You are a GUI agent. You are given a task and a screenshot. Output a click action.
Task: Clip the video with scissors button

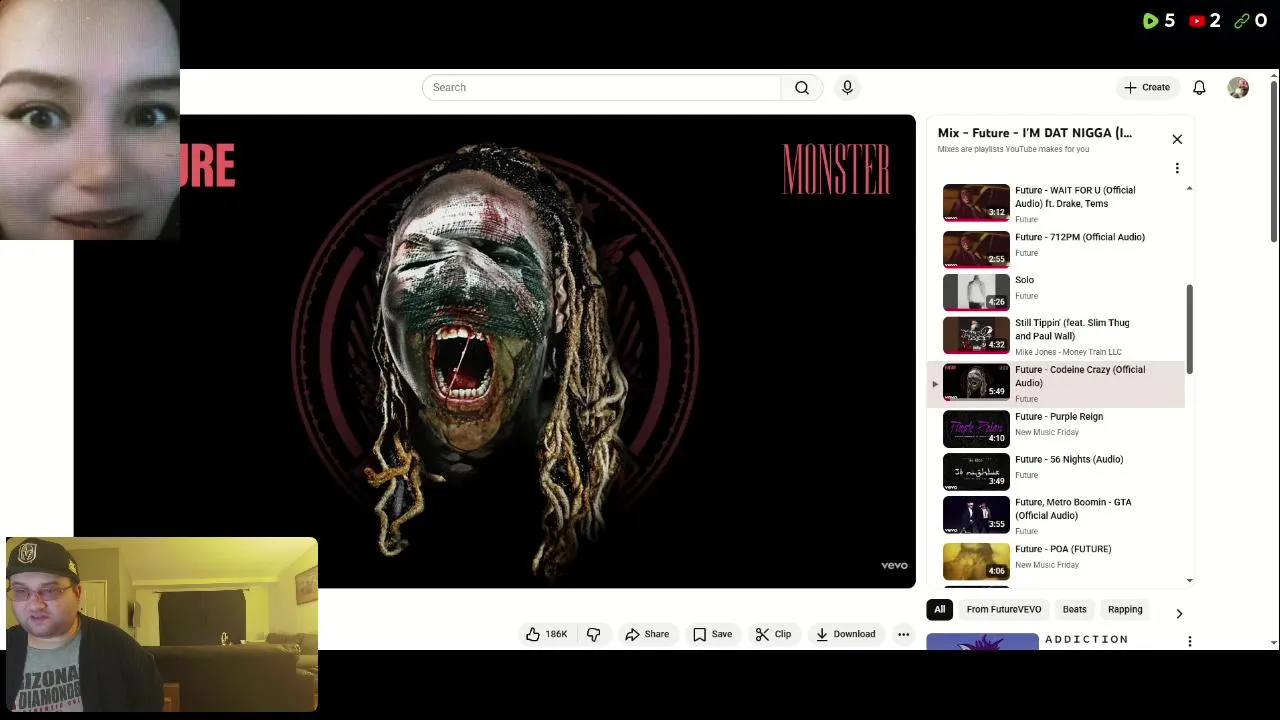(773, 634)
